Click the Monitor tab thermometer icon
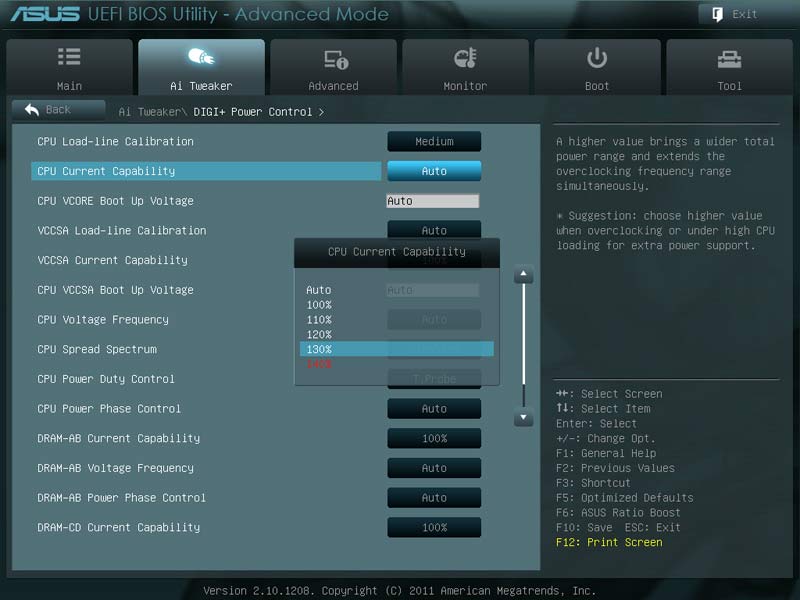 click(465, 58)
